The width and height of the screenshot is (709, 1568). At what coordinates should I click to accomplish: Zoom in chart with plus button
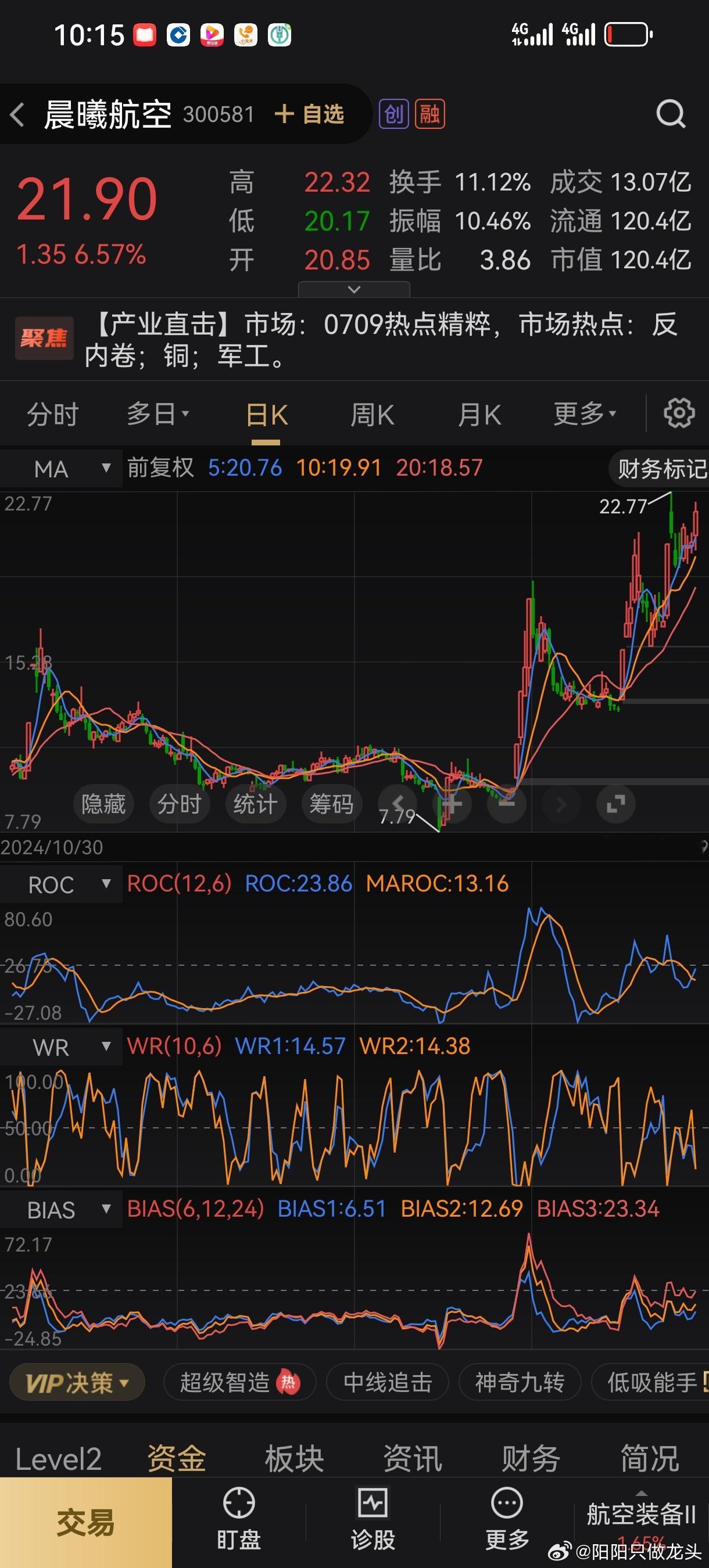(452, 804)
